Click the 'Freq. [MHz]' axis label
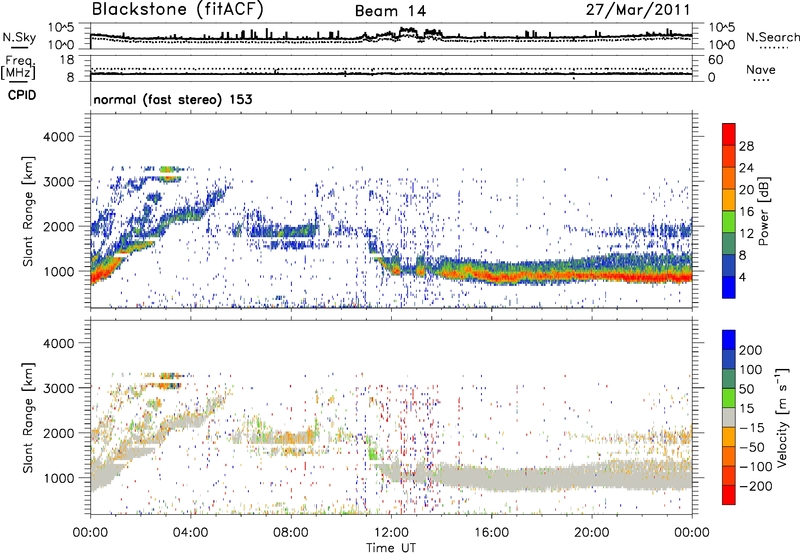The width and height of the screenshot is (800, 554). coord(18,68)
